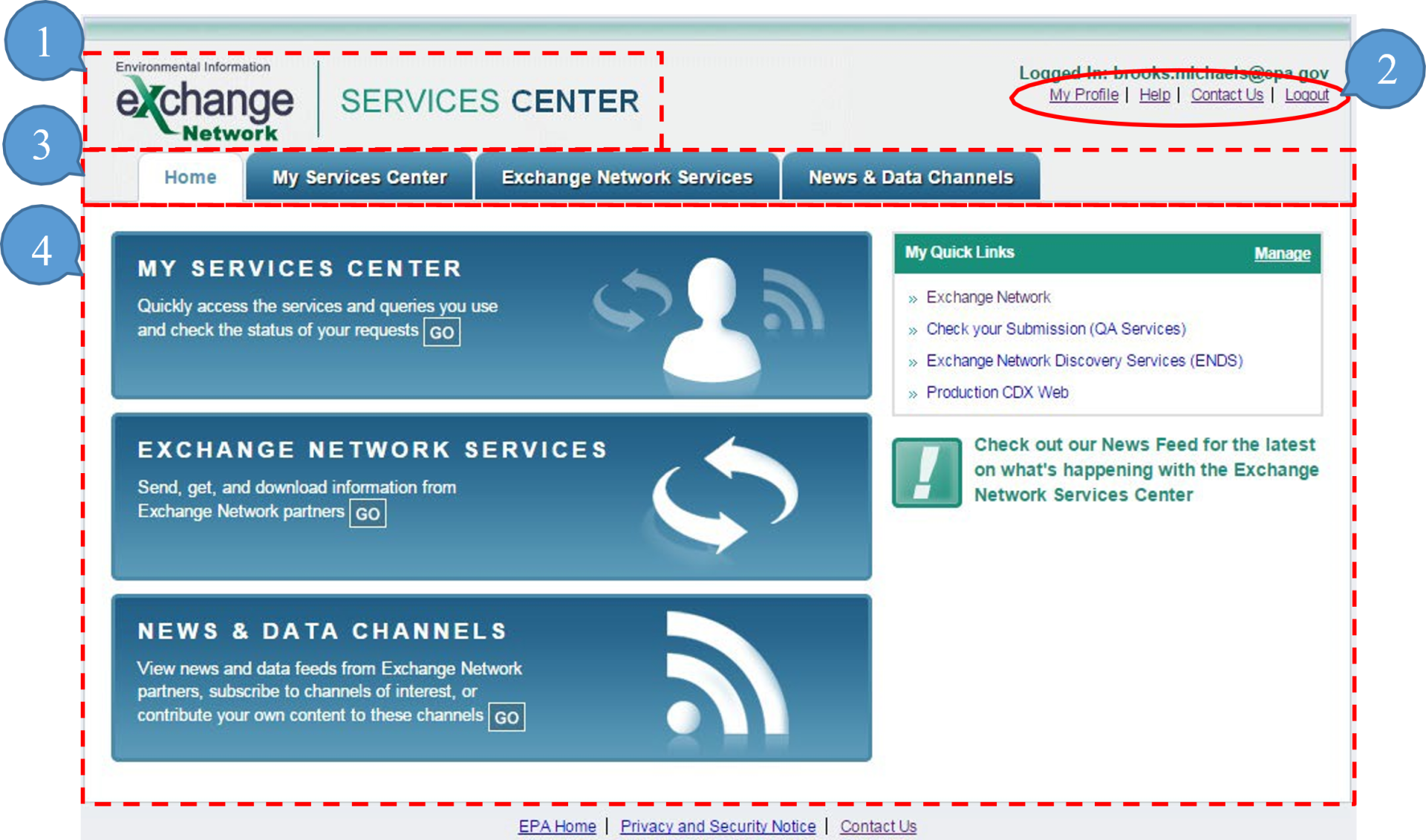Image resolution: width=1426 pixels, height=840 pixels.
Task: Expand the Check your Submission chevron
Action: pyautogui.click(x=912, y=329)
